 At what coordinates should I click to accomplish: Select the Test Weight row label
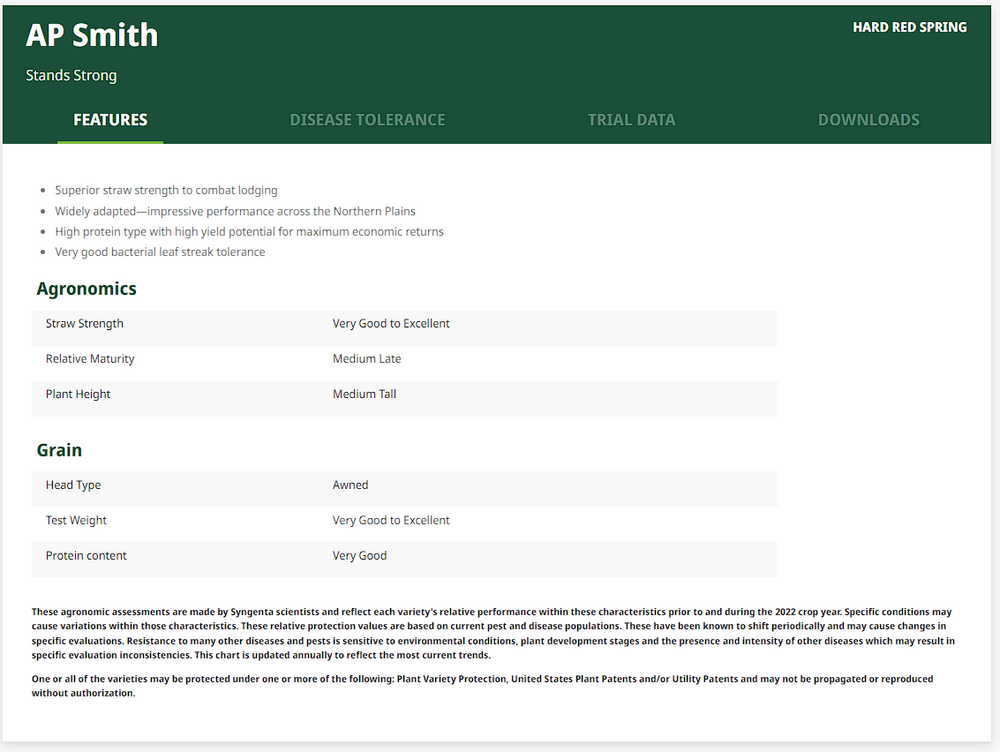coord(76,520)
